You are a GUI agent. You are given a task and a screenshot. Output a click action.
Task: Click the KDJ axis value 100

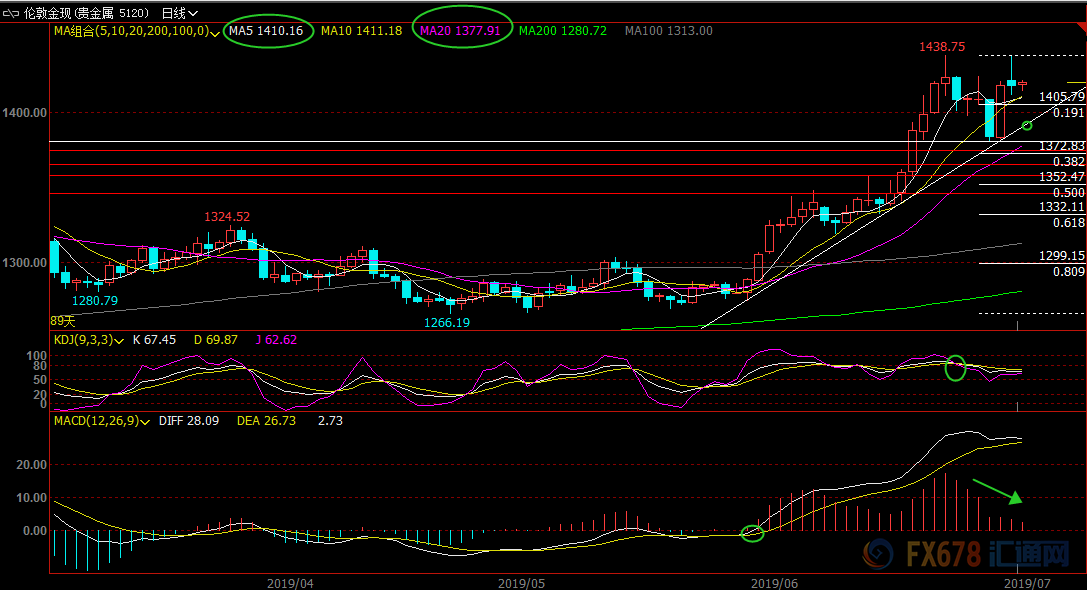coord(36,356)
